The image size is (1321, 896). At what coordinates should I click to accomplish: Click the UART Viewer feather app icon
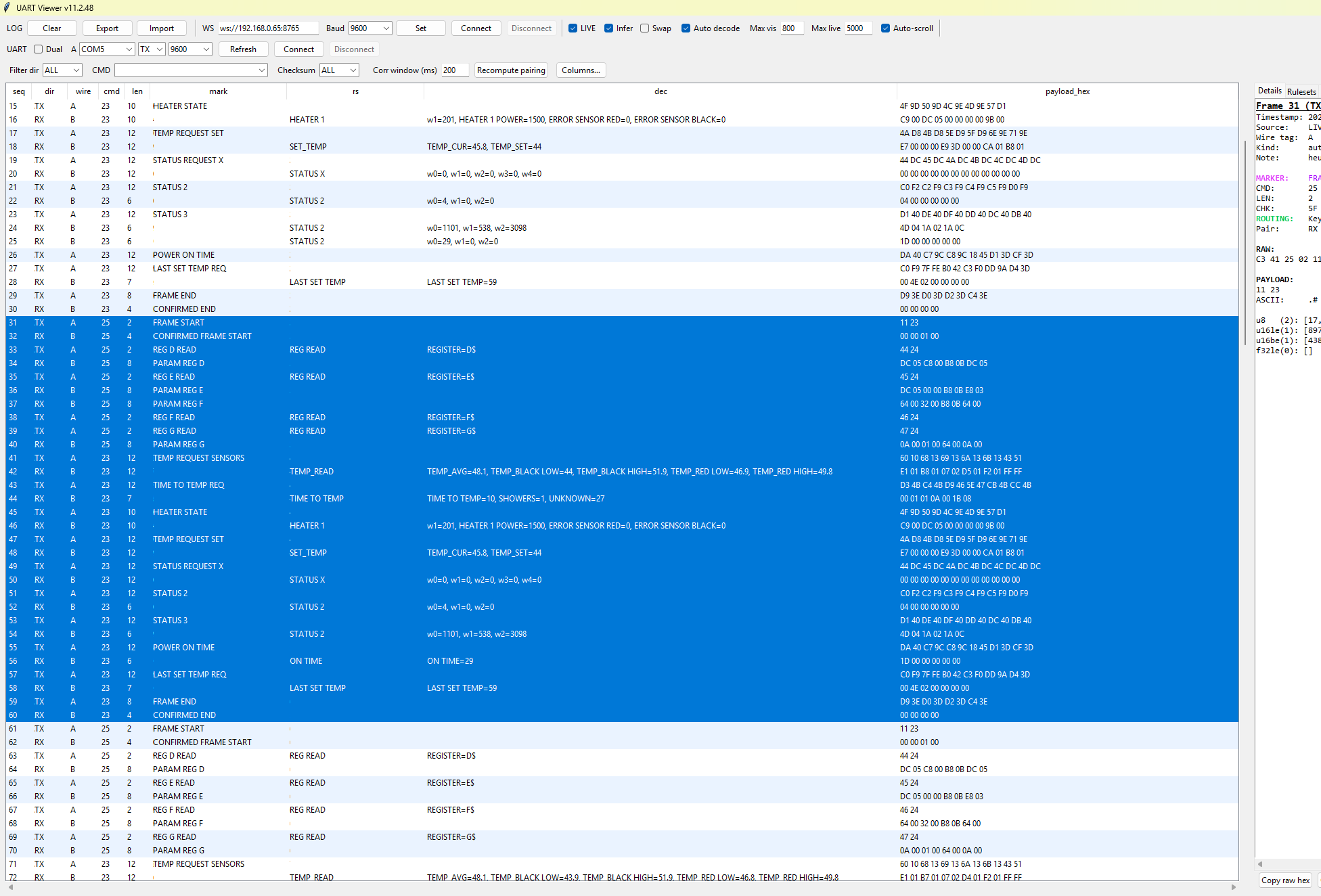pos(7,7)
